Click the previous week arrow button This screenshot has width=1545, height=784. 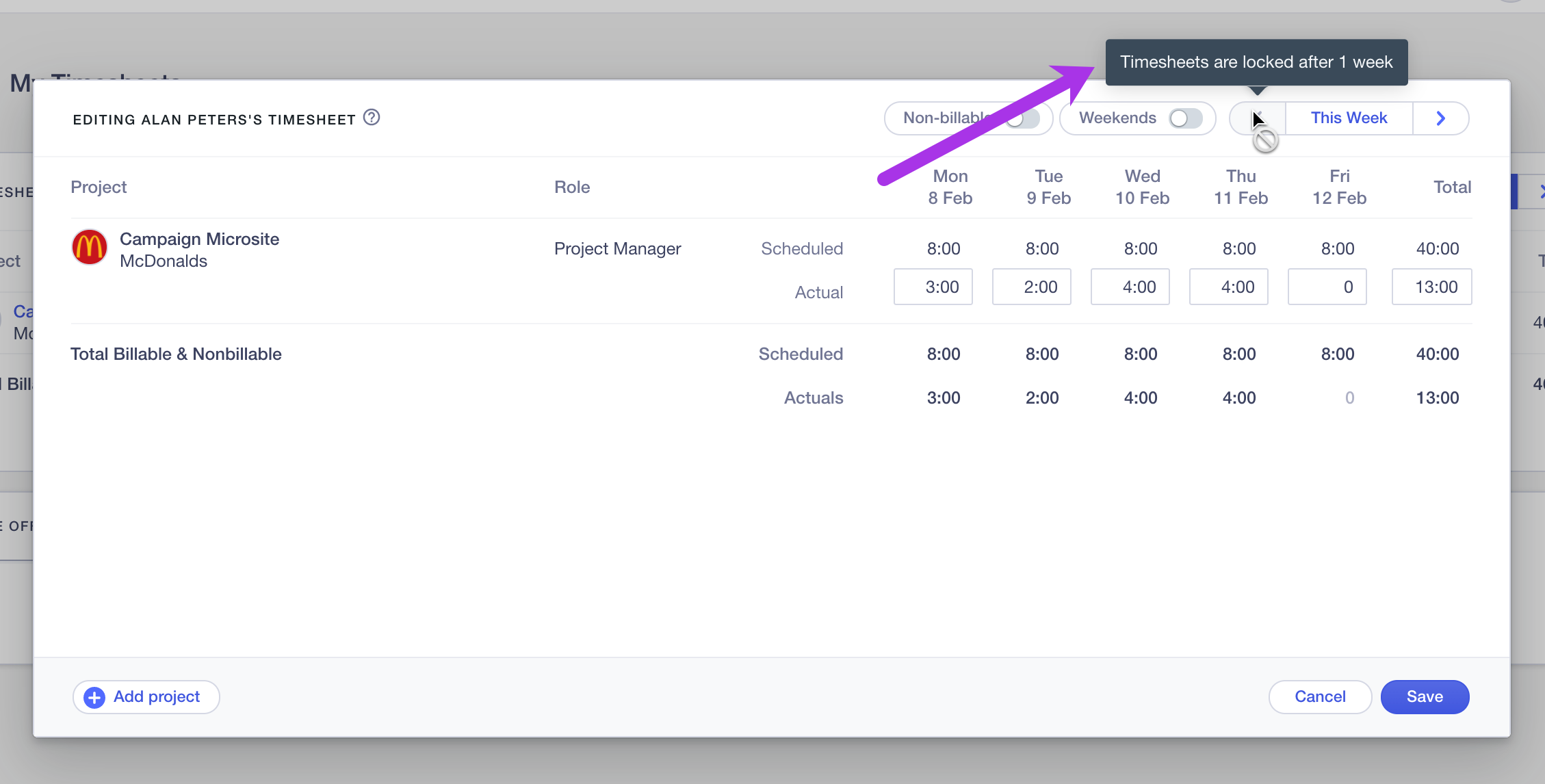pos(1258,118)
